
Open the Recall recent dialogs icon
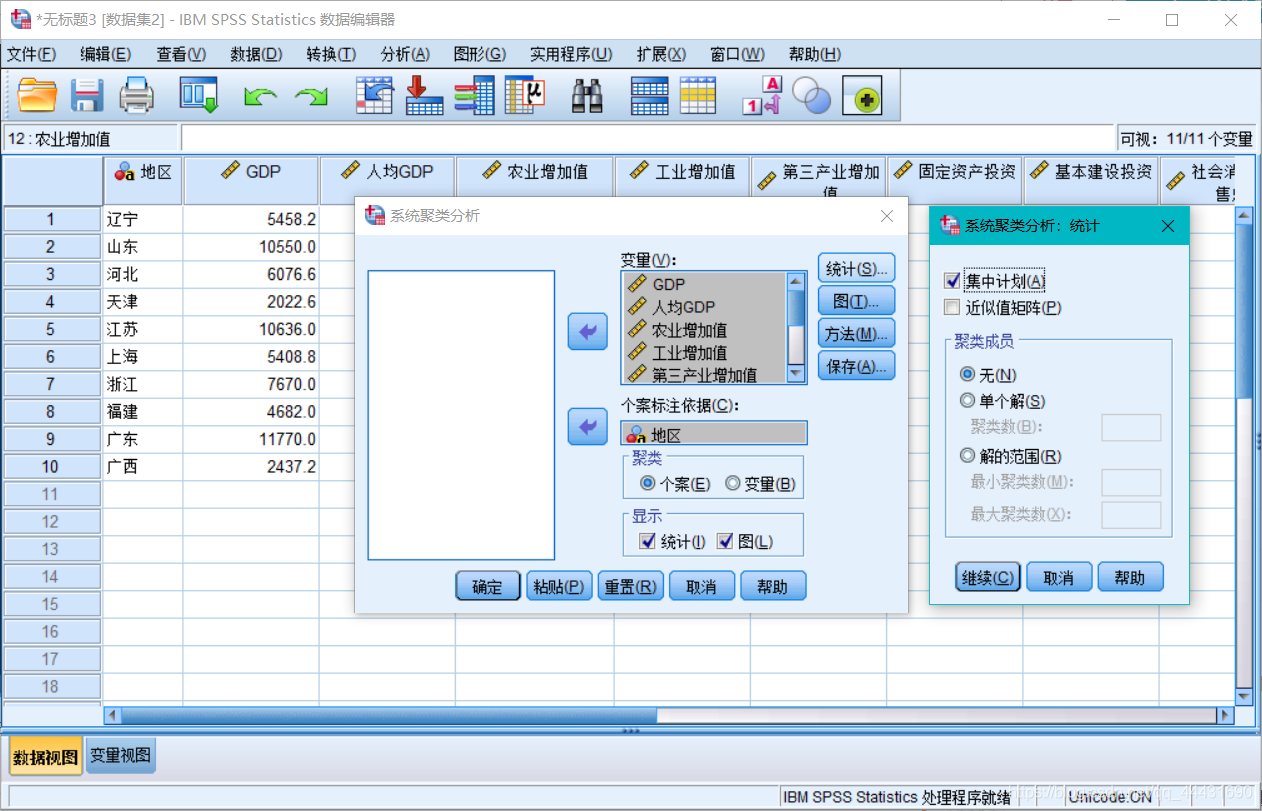(x=199, y=96)
